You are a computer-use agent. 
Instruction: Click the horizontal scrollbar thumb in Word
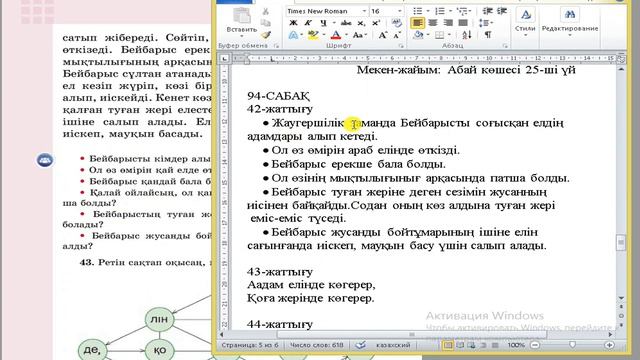pyautogui.click(x=412, y=335)
